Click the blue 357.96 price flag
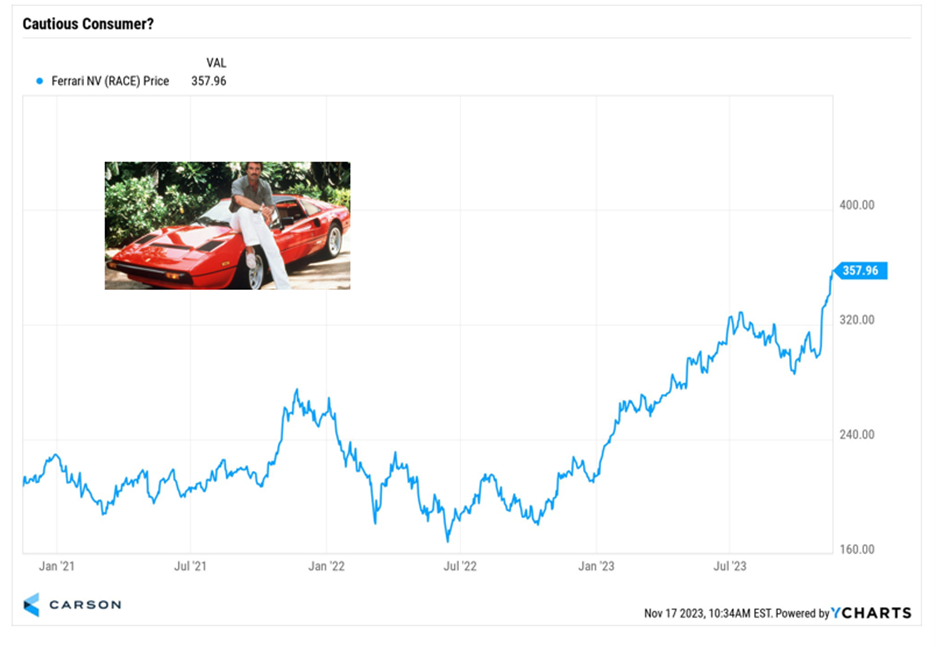This screenshot has width=936, height=647. [859, 271]
